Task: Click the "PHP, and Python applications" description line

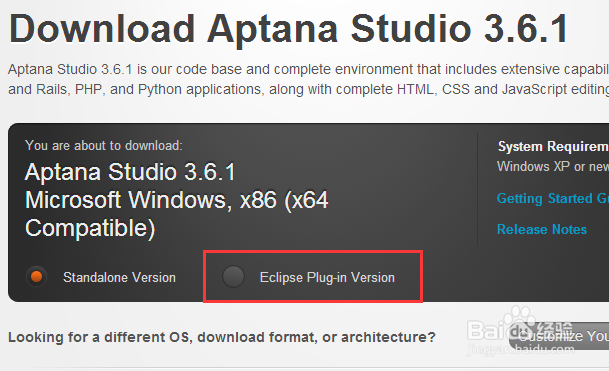Action: coord(168,89)
